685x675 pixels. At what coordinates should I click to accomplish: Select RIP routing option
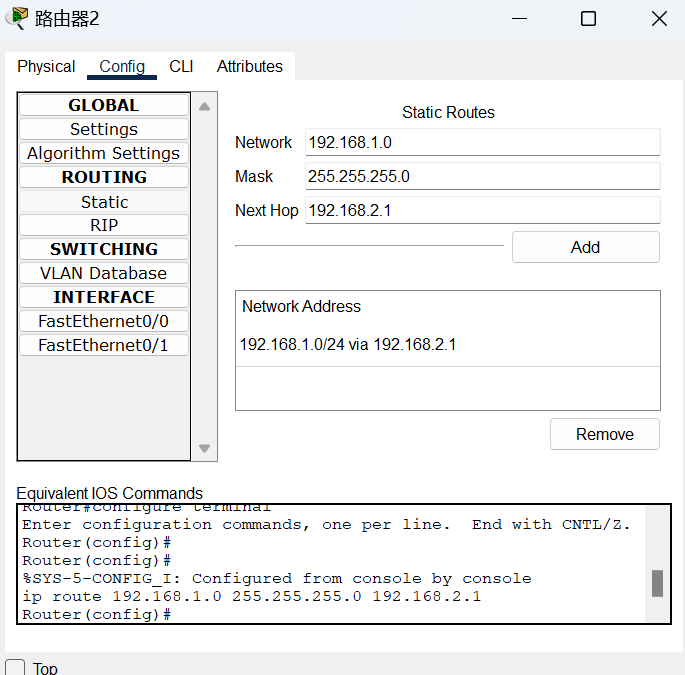tap(104, 225)
